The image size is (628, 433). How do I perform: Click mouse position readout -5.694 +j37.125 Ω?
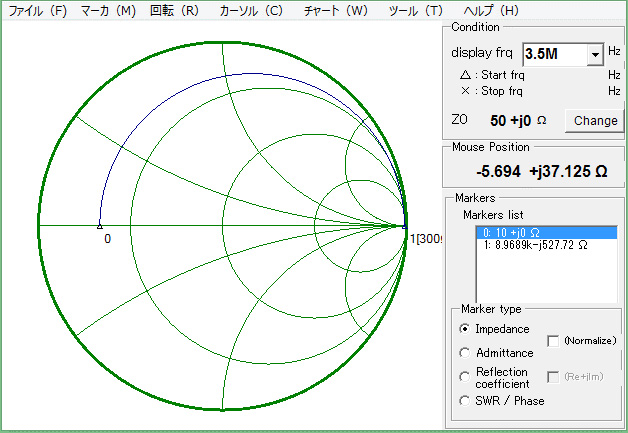[x=541, y=171]
